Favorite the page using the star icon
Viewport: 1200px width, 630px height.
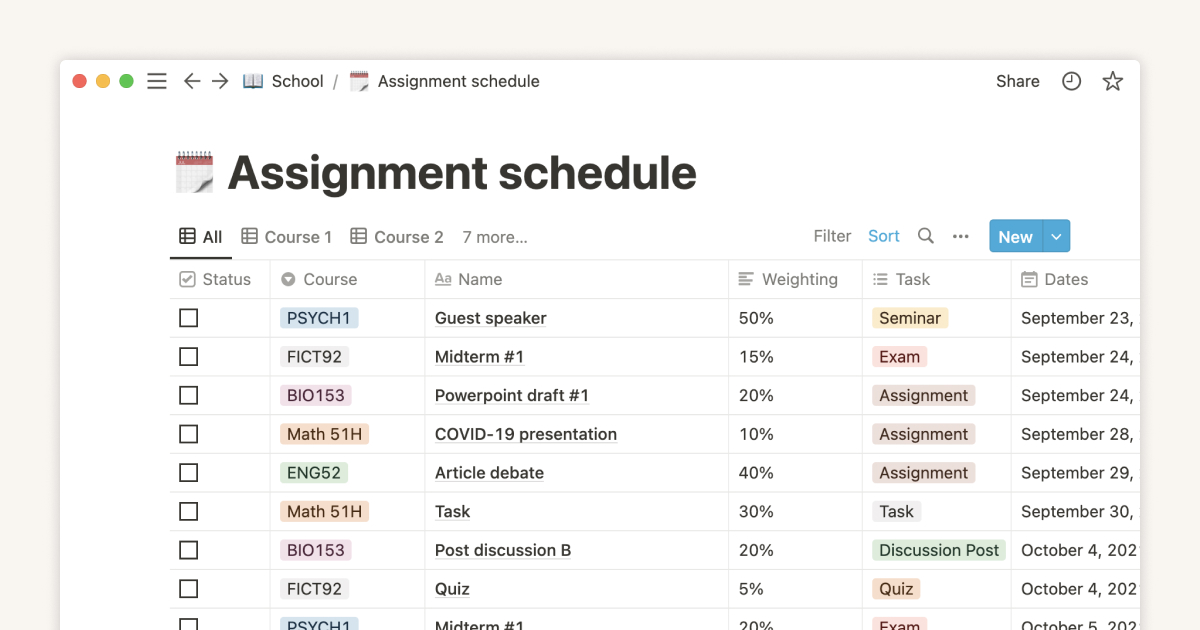(x=1112, y=81)
